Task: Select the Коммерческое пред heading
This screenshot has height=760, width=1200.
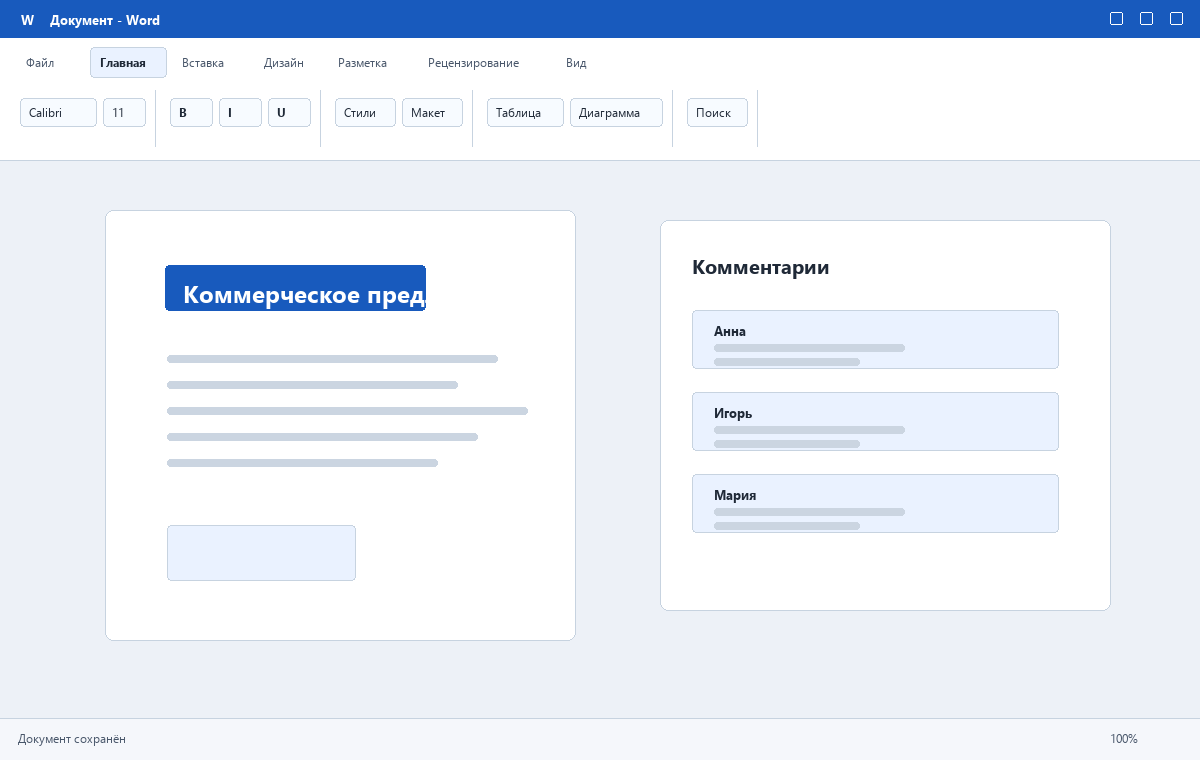Action: (x=295, y=288)
